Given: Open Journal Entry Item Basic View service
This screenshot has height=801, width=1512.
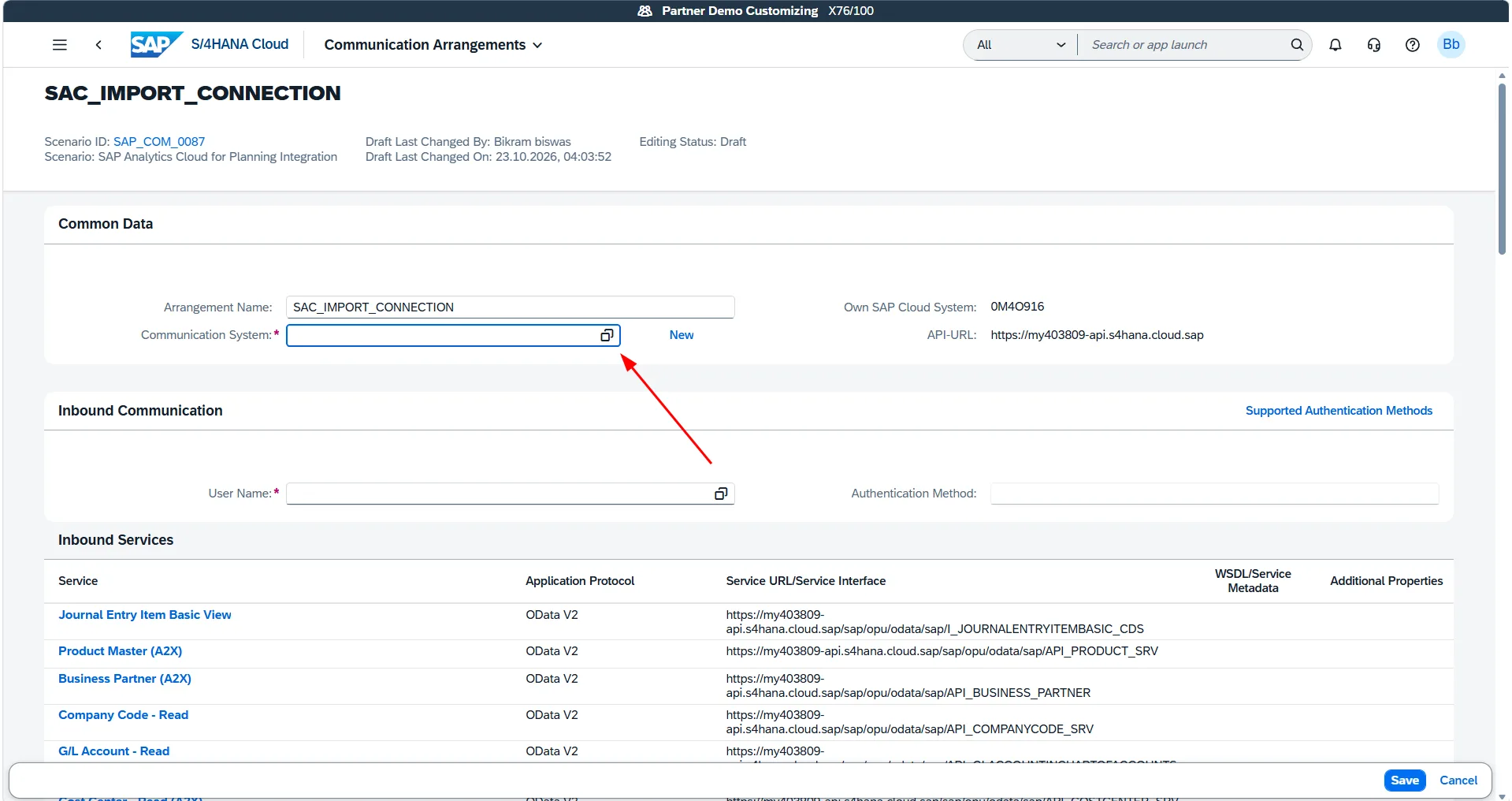Looking at the screenshot, I should (x=145, y=615).
